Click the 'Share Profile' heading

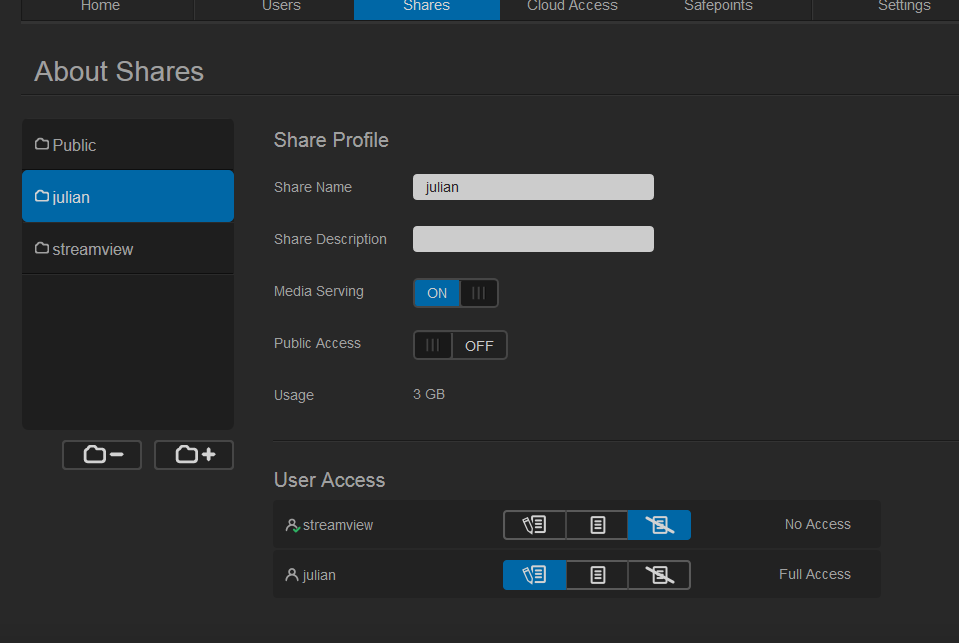click(x=331, y=140)
